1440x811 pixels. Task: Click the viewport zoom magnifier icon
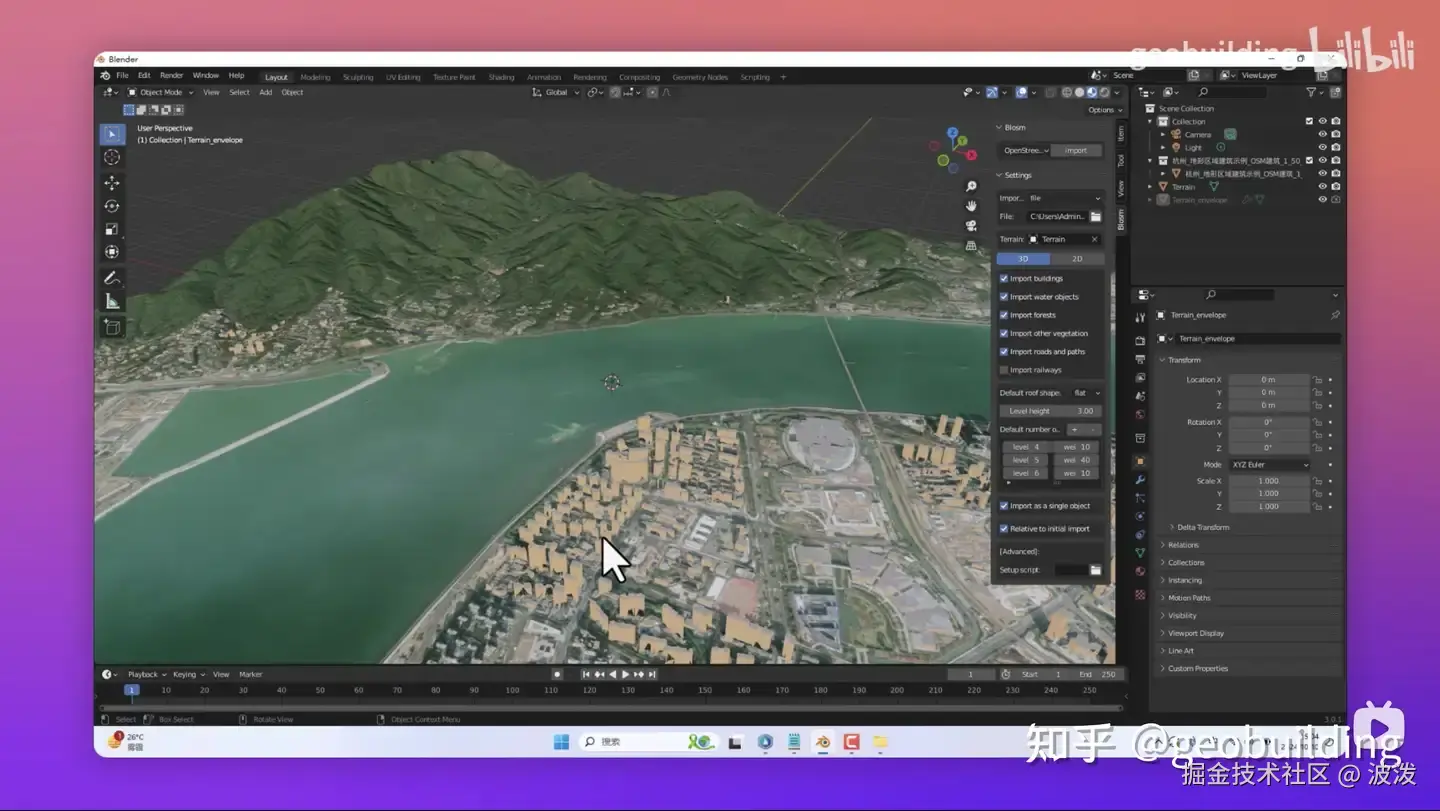click(970, 187)
